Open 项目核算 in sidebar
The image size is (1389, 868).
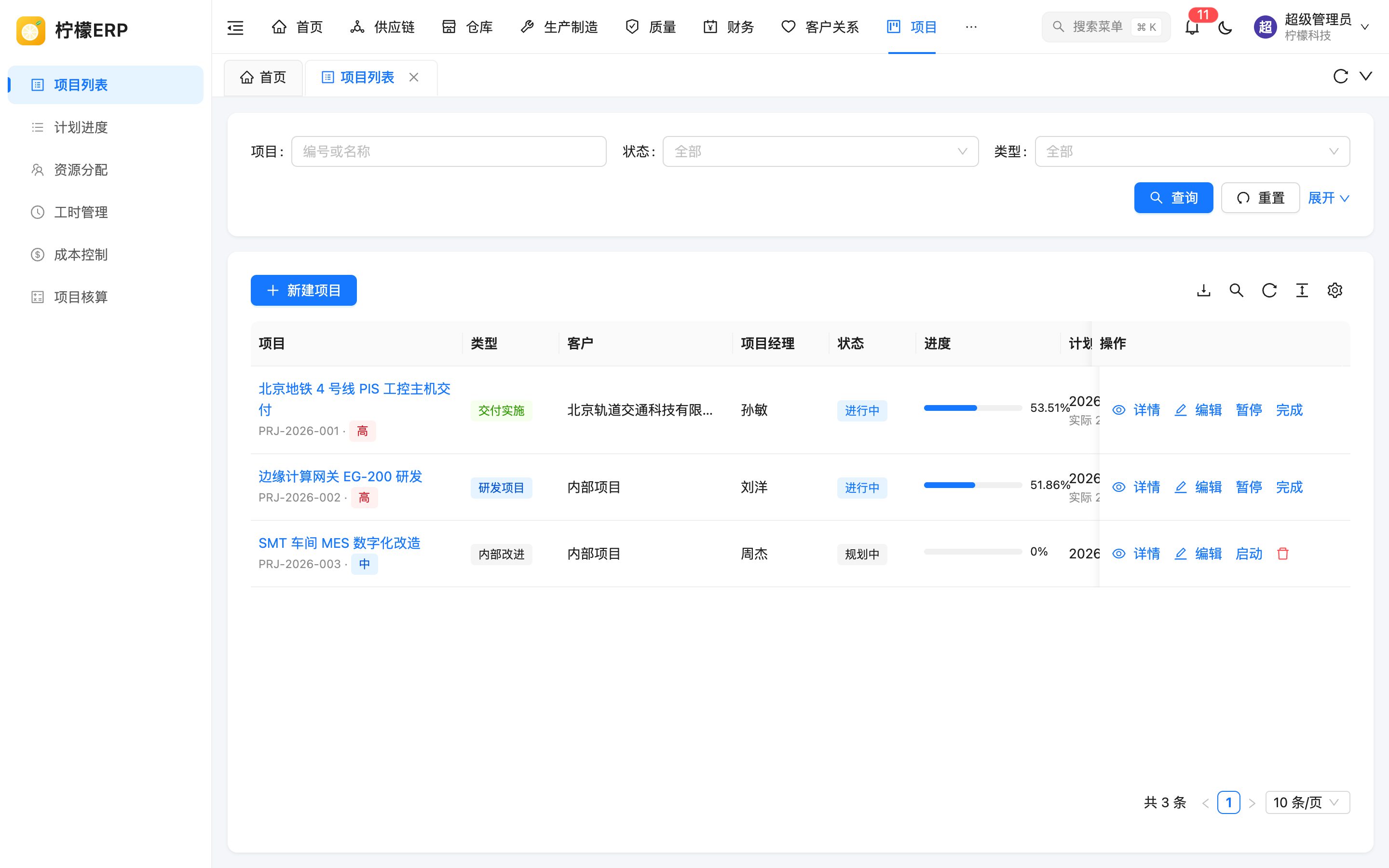click(x=106, y=298)
